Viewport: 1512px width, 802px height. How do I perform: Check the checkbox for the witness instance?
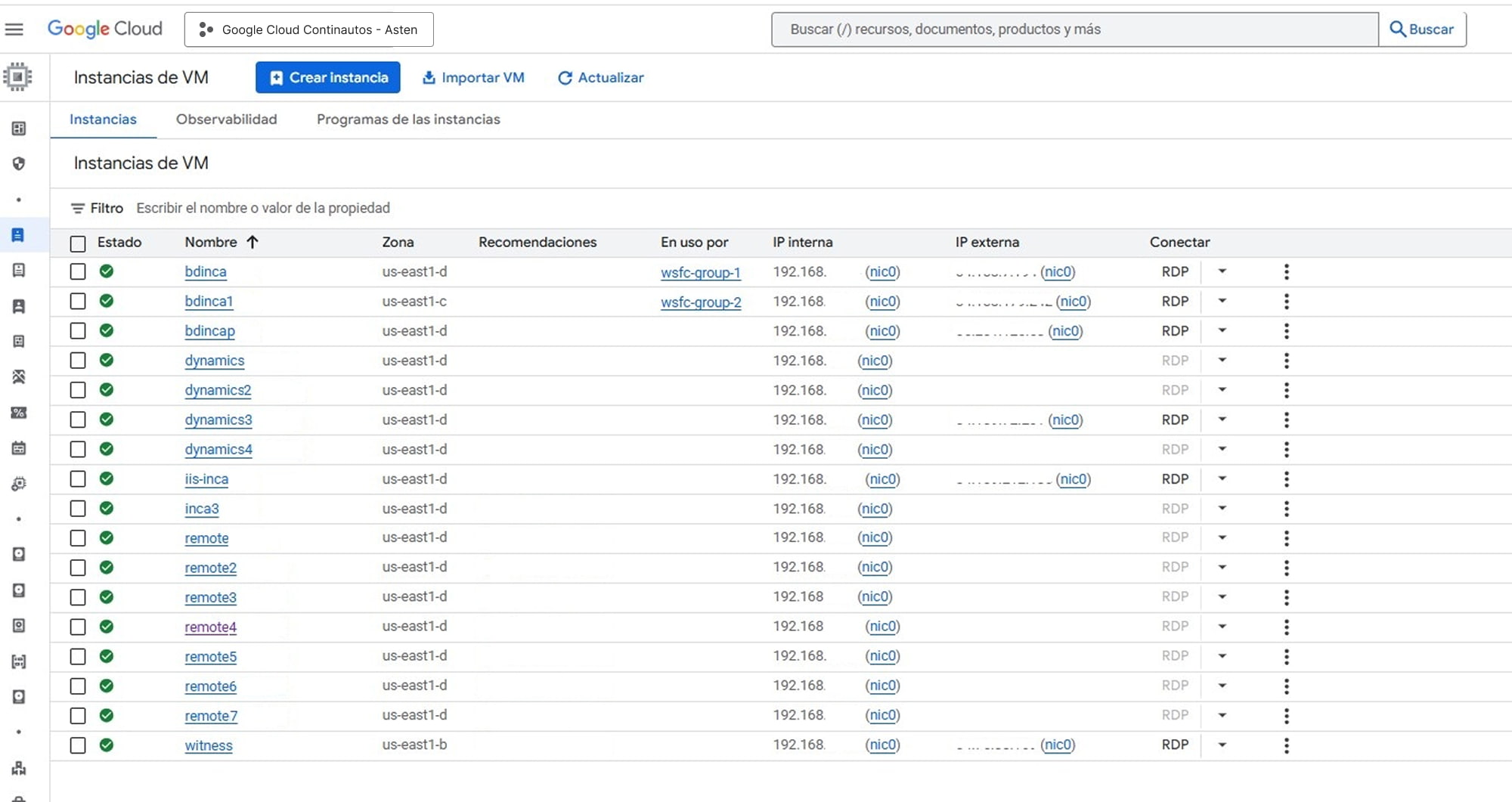click(x=78, y=745)
